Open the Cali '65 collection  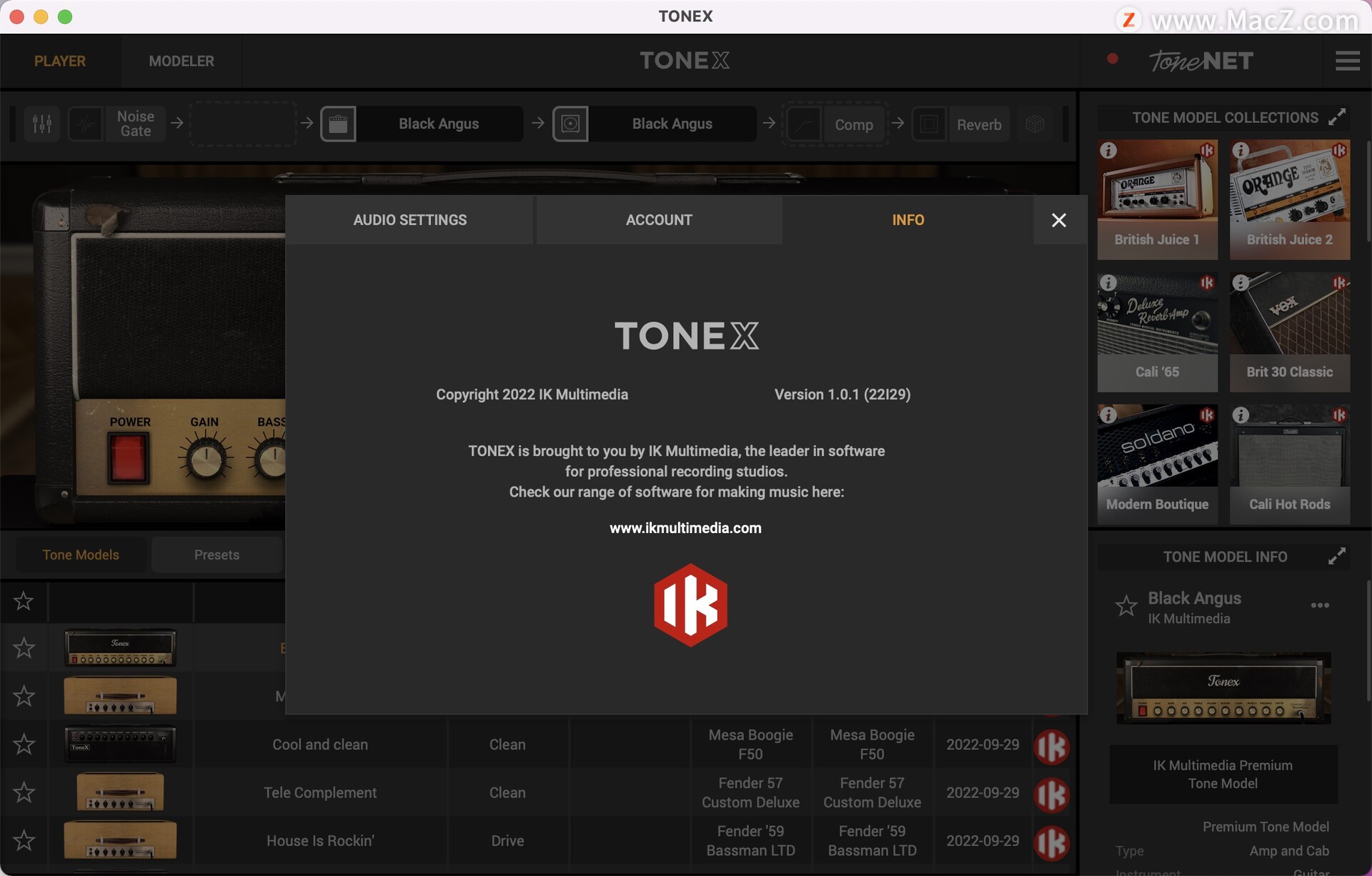[x=1157, y=332]
